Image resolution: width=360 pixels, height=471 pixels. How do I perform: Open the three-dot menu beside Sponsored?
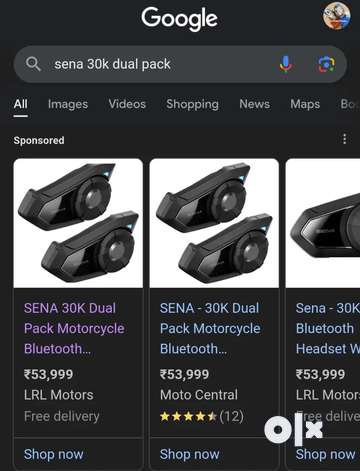pyautogui.click(x=344, y=139)
